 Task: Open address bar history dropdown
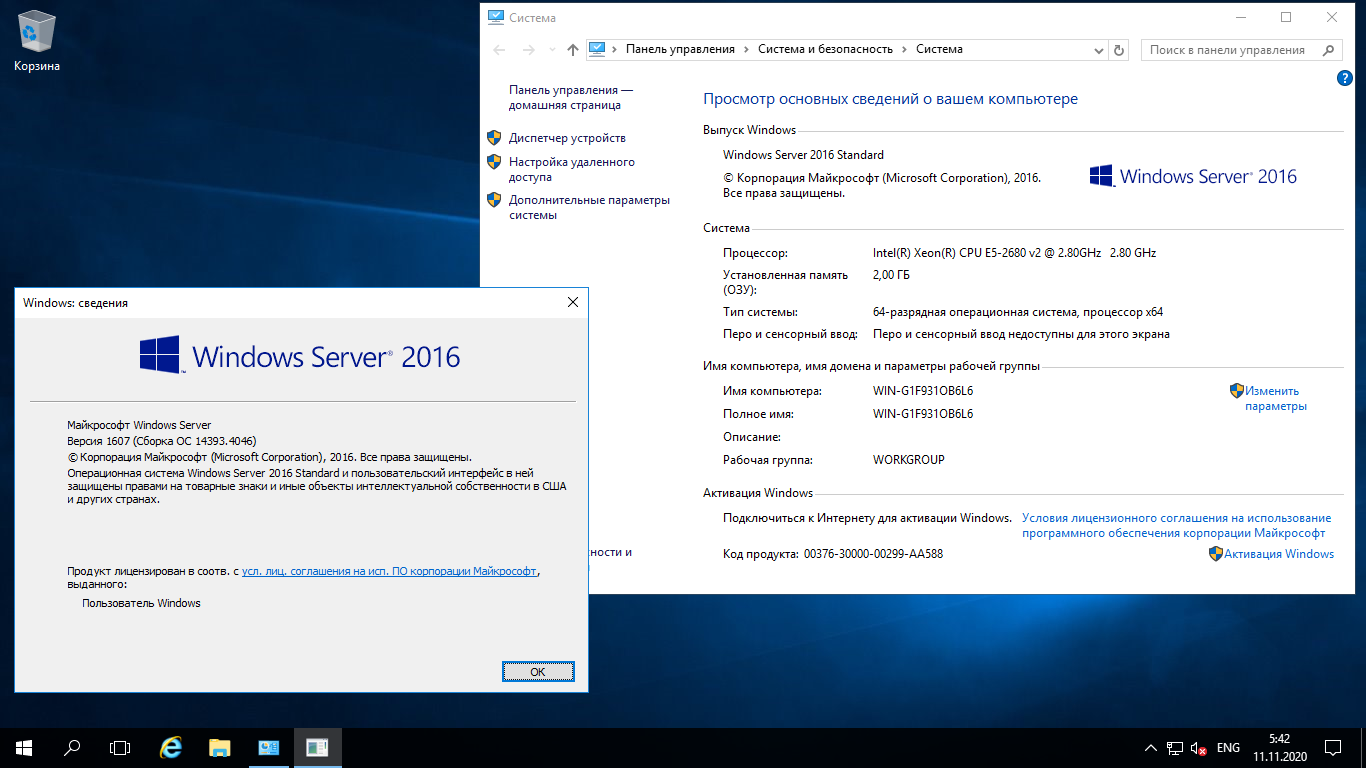pos(1099,49)
